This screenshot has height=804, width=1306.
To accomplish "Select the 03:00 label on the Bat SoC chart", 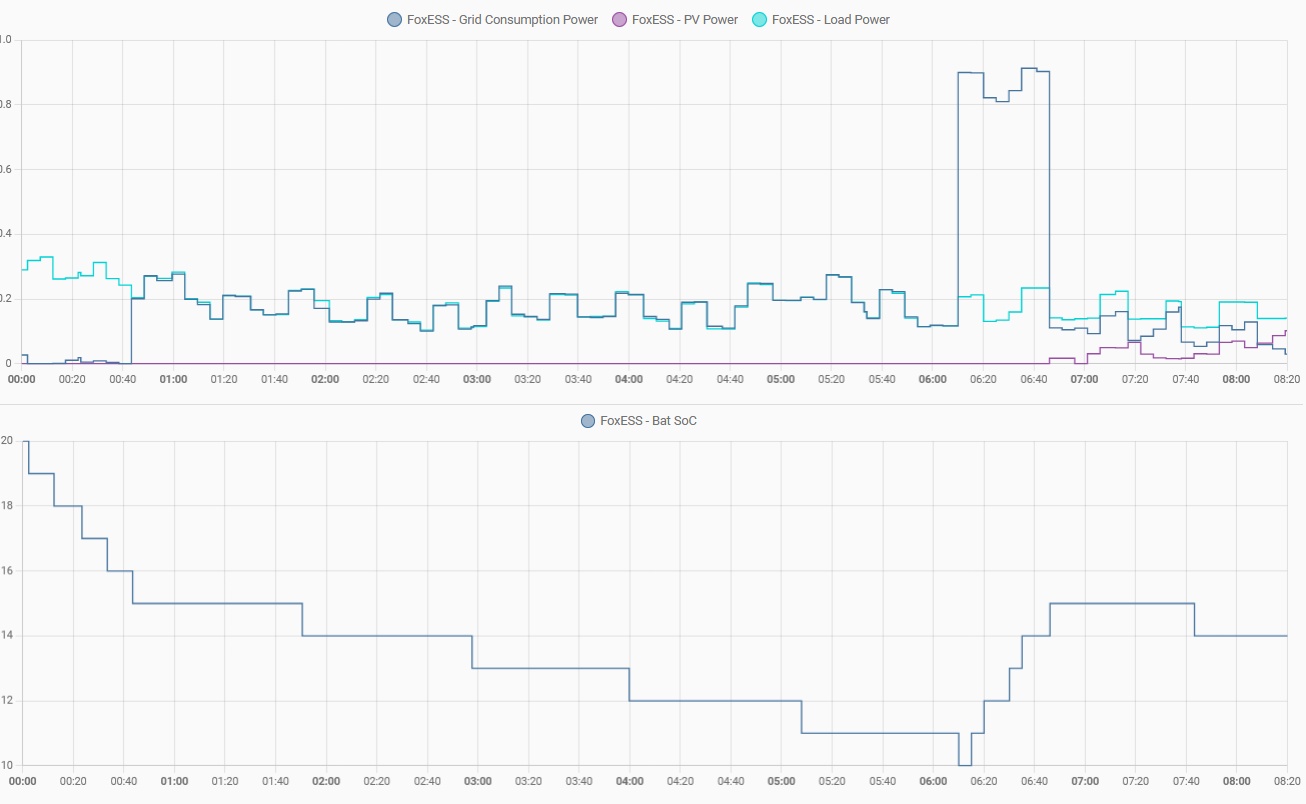I will coord(477,781).
